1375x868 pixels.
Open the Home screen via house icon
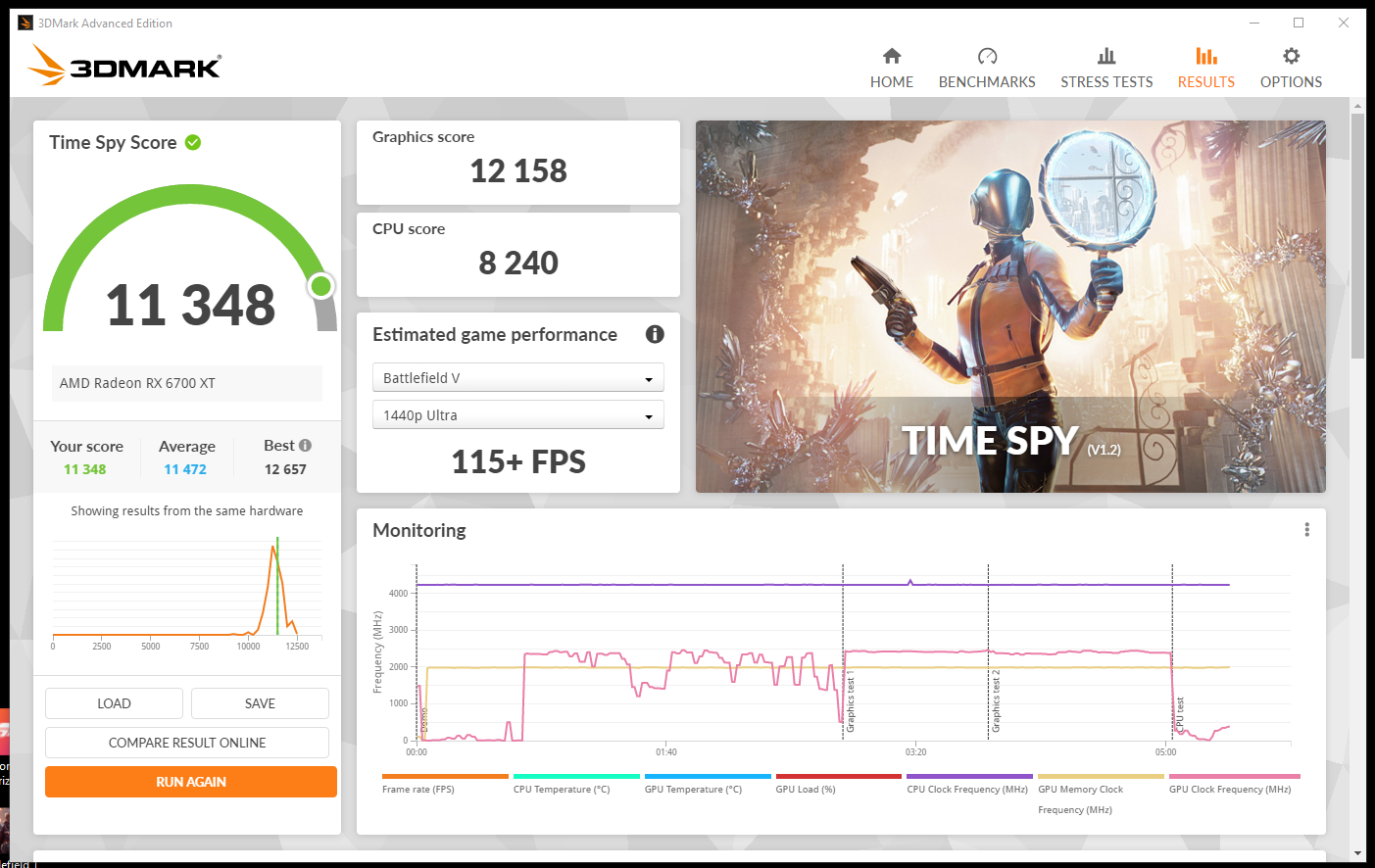tap(891, 57)
